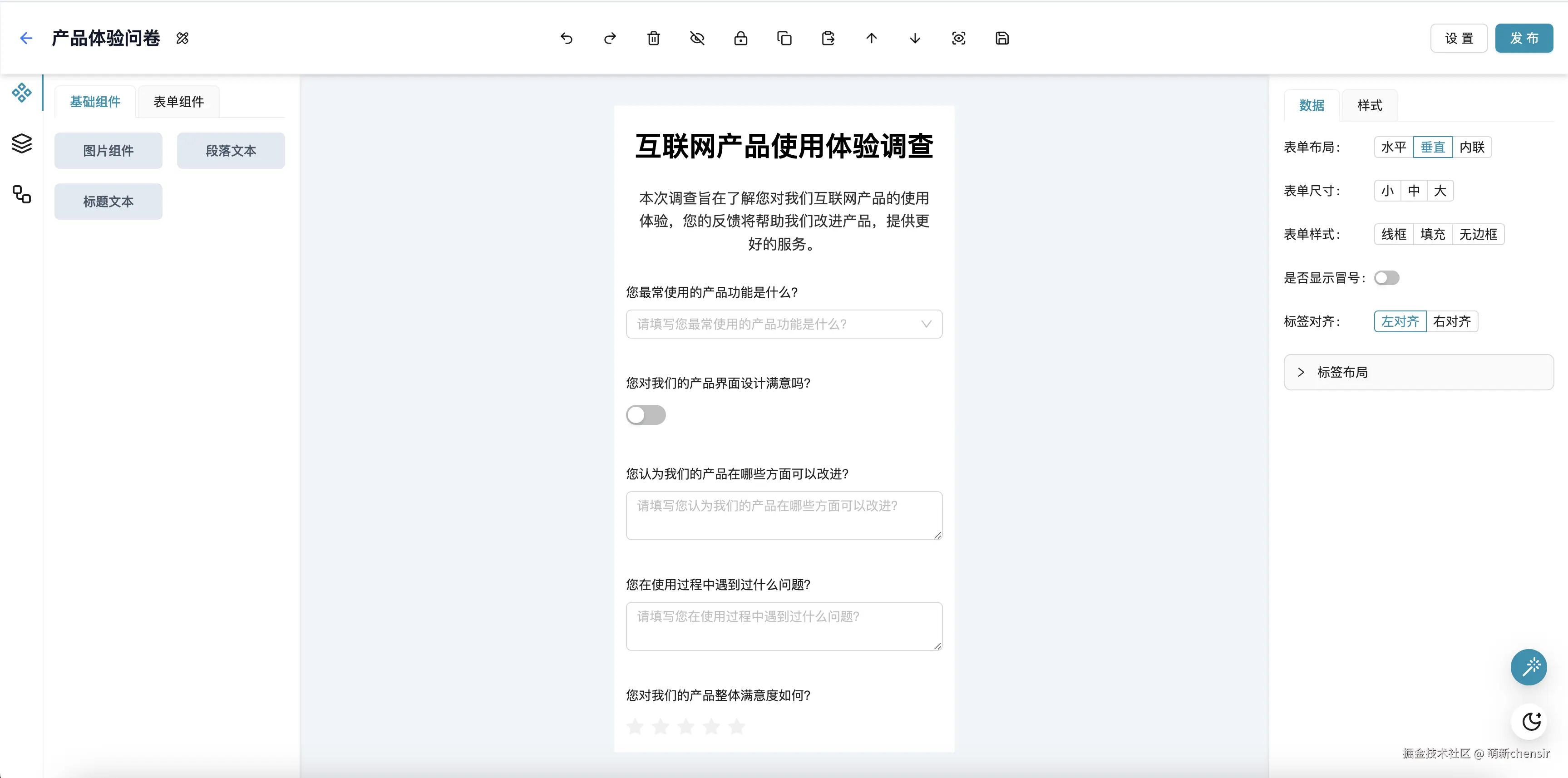Click the lock component icon
The image size is (1568, 778).
point(740,38)
